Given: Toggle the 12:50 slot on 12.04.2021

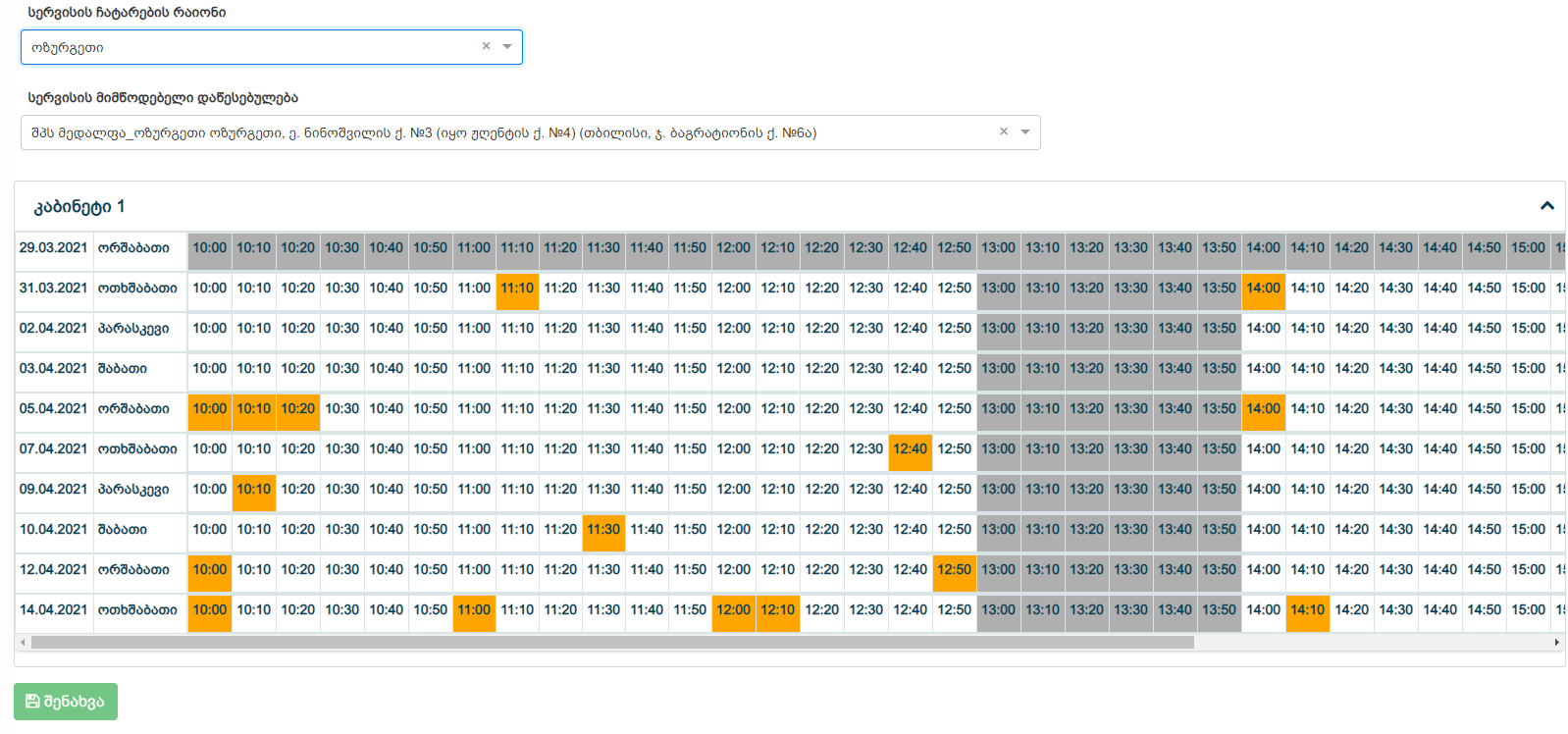Looking at the screenshot, I should pos(954,570).
